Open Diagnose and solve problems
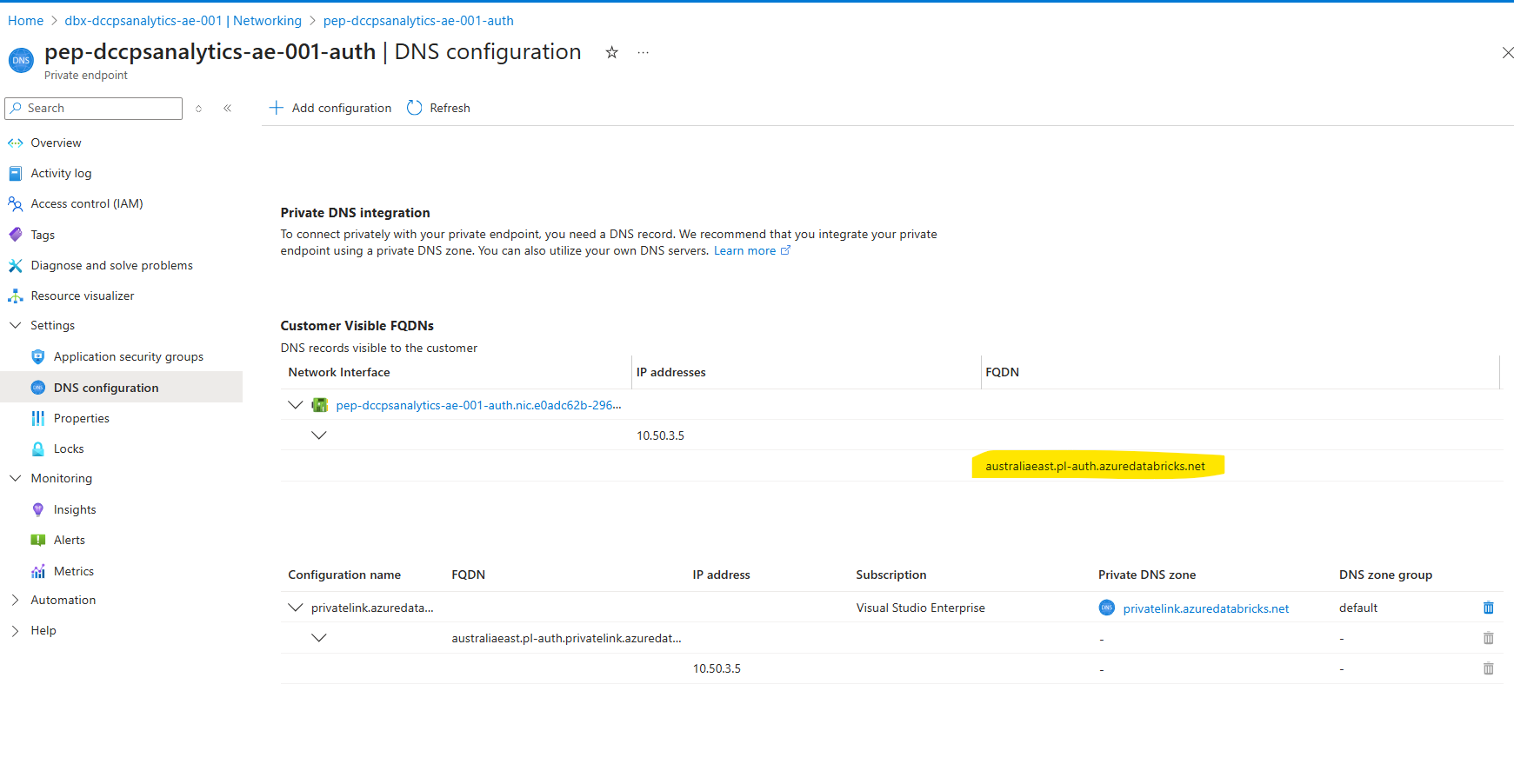Viewport: 1514px width, 784px height. 111,265
